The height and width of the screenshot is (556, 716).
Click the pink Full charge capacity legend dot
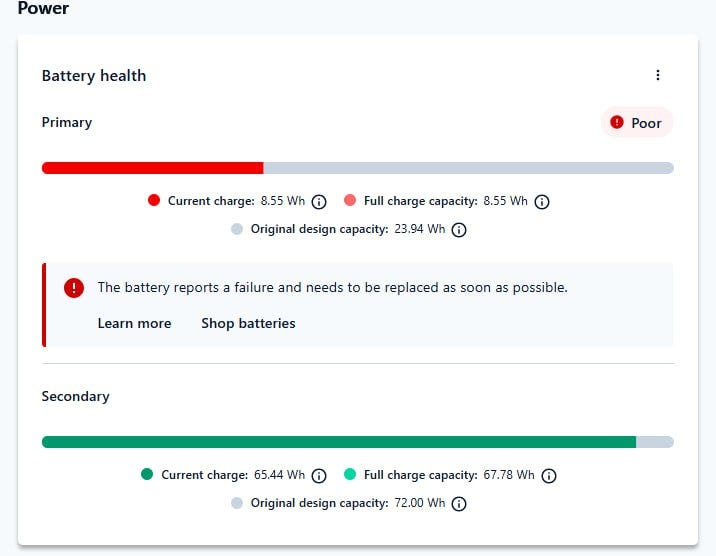pos(350,200)
